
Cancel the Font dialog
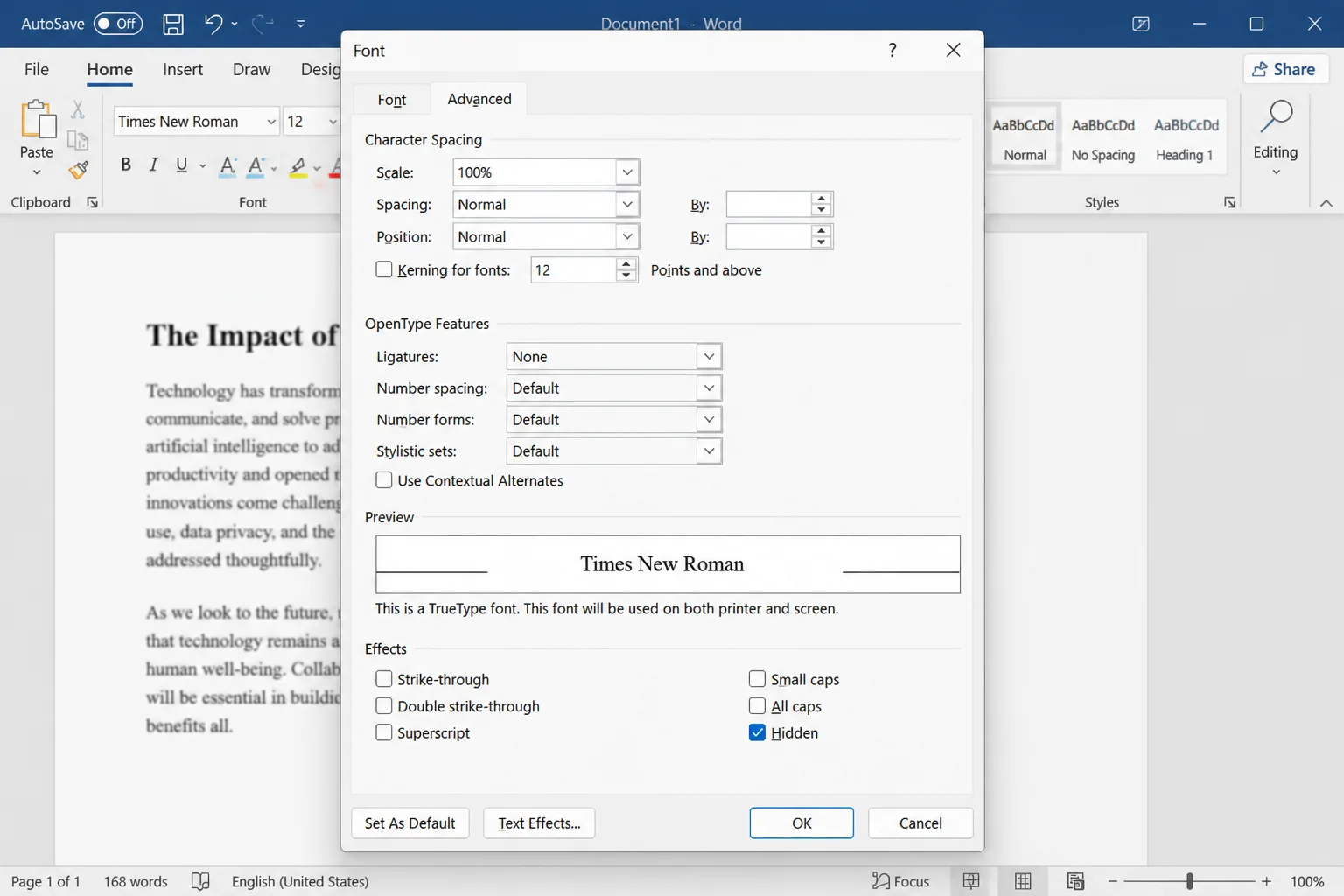(x=920, y=823)
